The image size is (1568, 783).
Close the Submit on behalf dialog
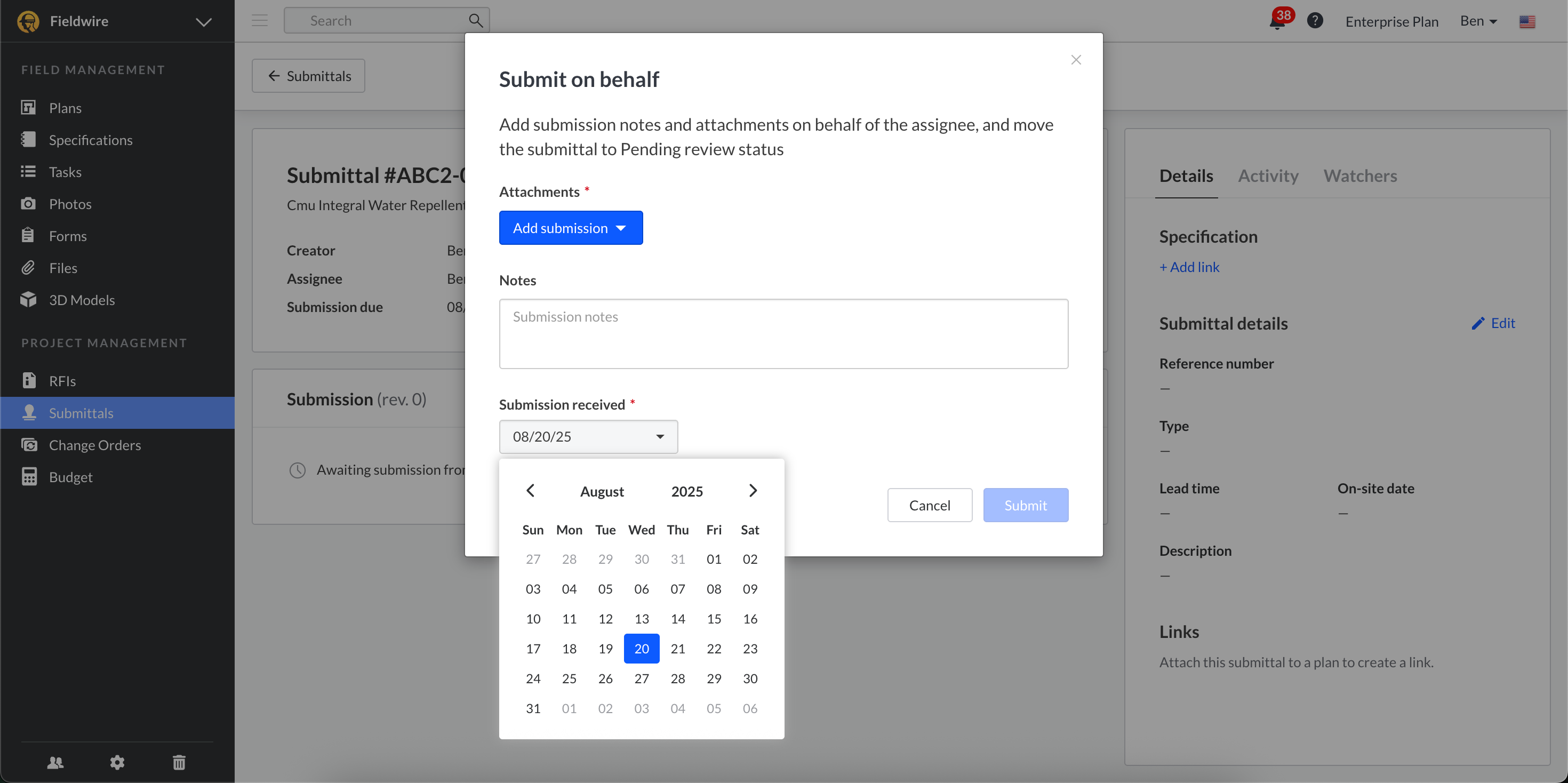1076,60
